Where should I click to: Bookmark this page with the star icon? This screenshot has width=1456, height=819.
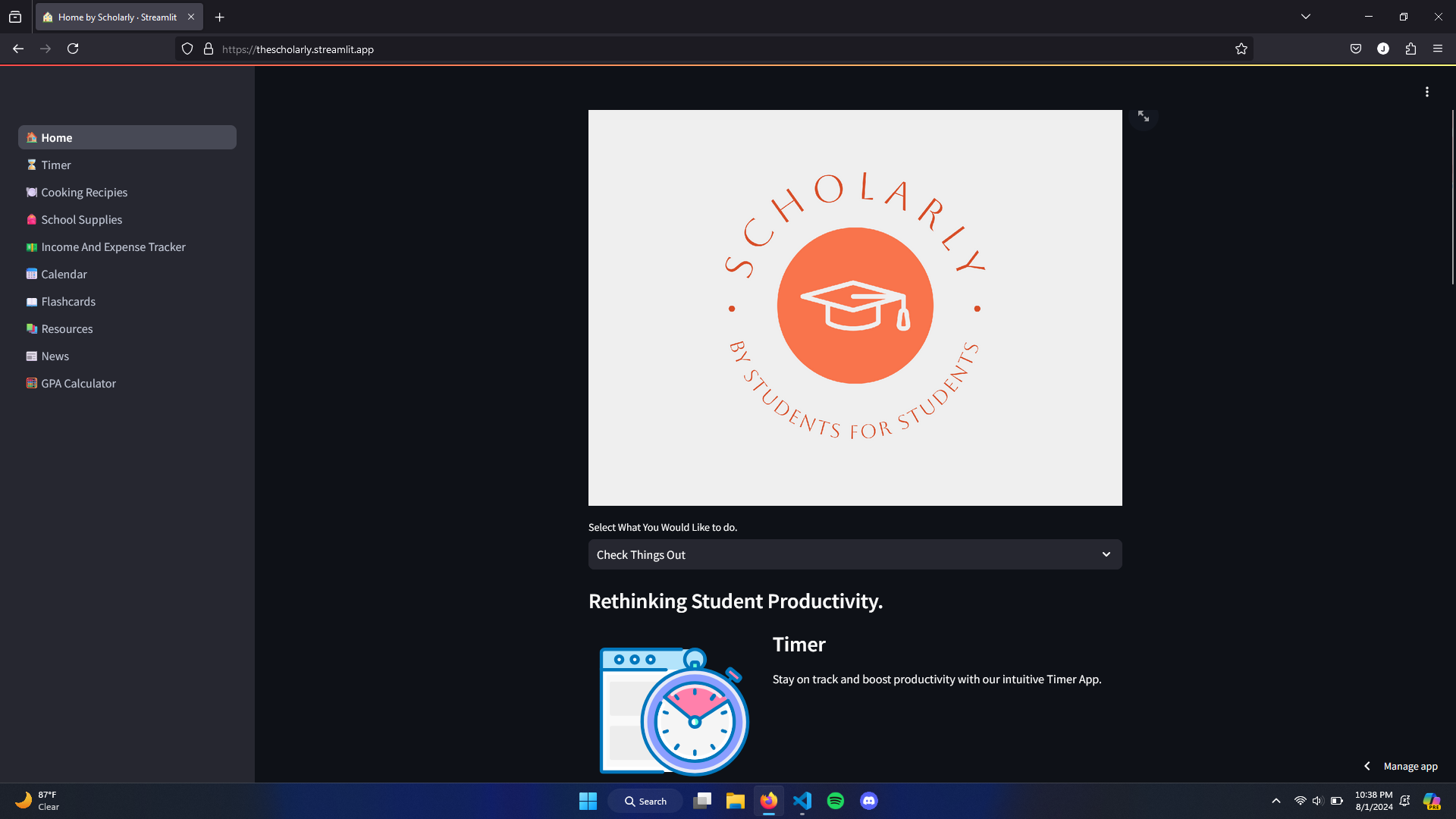coord(1241,49)
